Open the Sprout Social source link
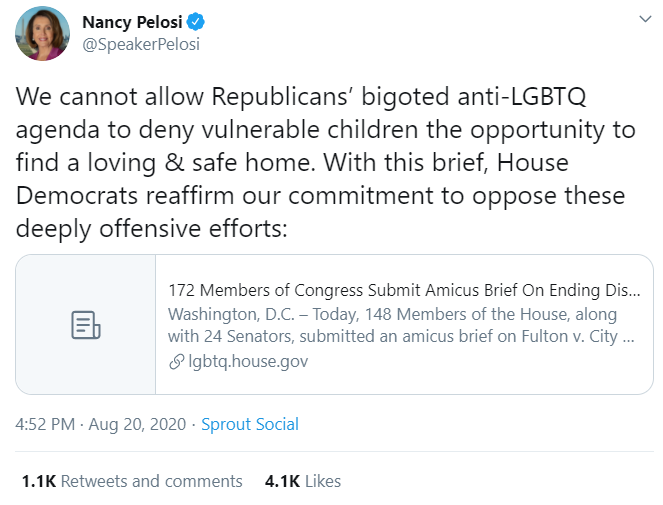663x505 pixels. pyautogui.click(x=250, y=424)
